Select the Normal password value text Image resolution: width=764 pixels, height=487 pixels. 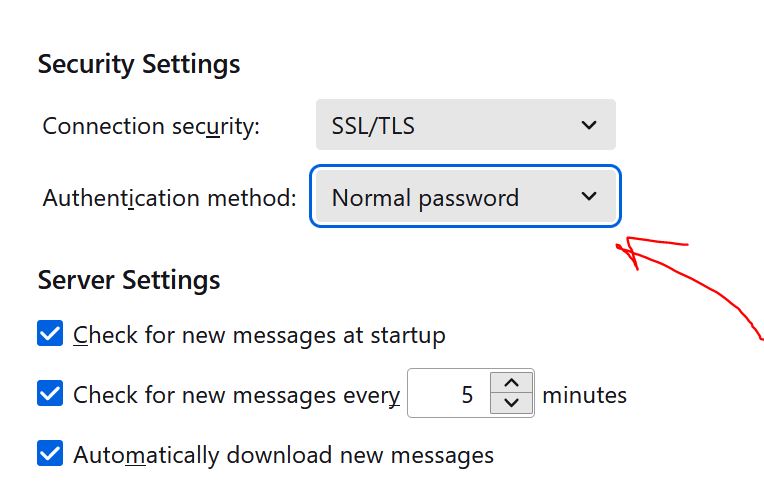coord(425,198)
